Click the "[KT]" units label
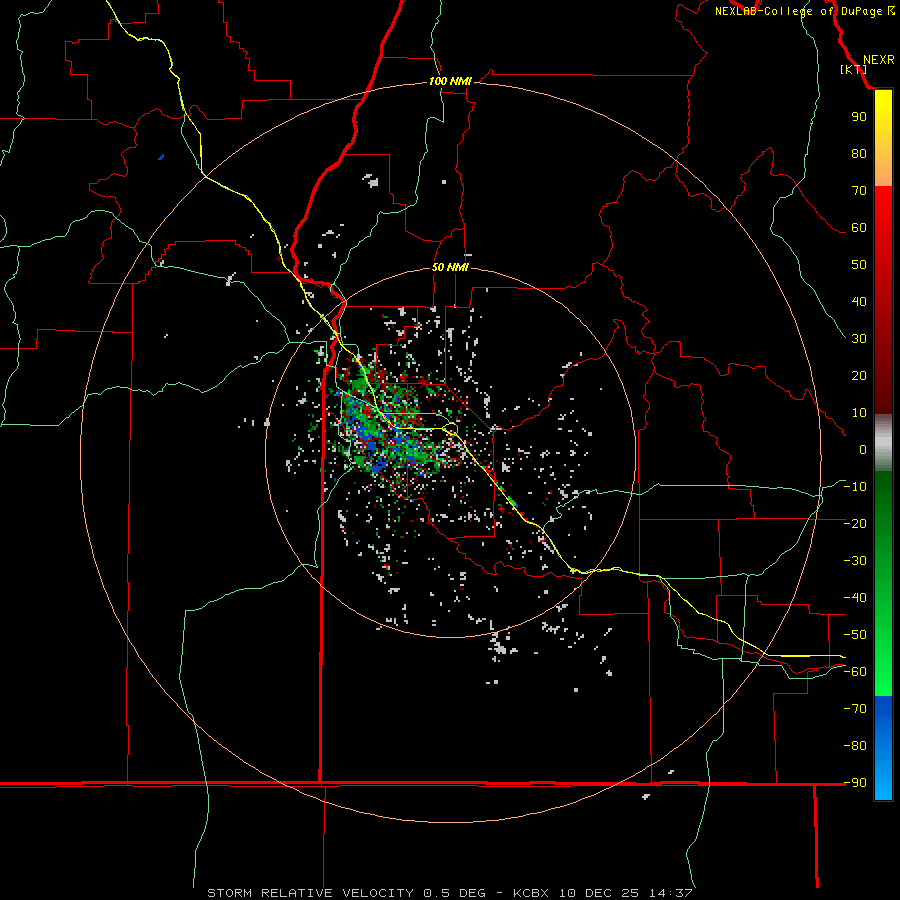Image resolution: width=900 pixels, height=900 pixels. coord(854,69)
